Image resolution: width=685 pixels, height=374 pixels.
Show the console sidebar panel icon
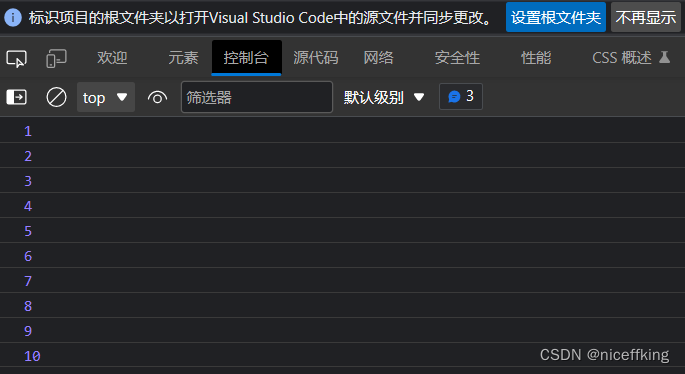coord(17,97)
